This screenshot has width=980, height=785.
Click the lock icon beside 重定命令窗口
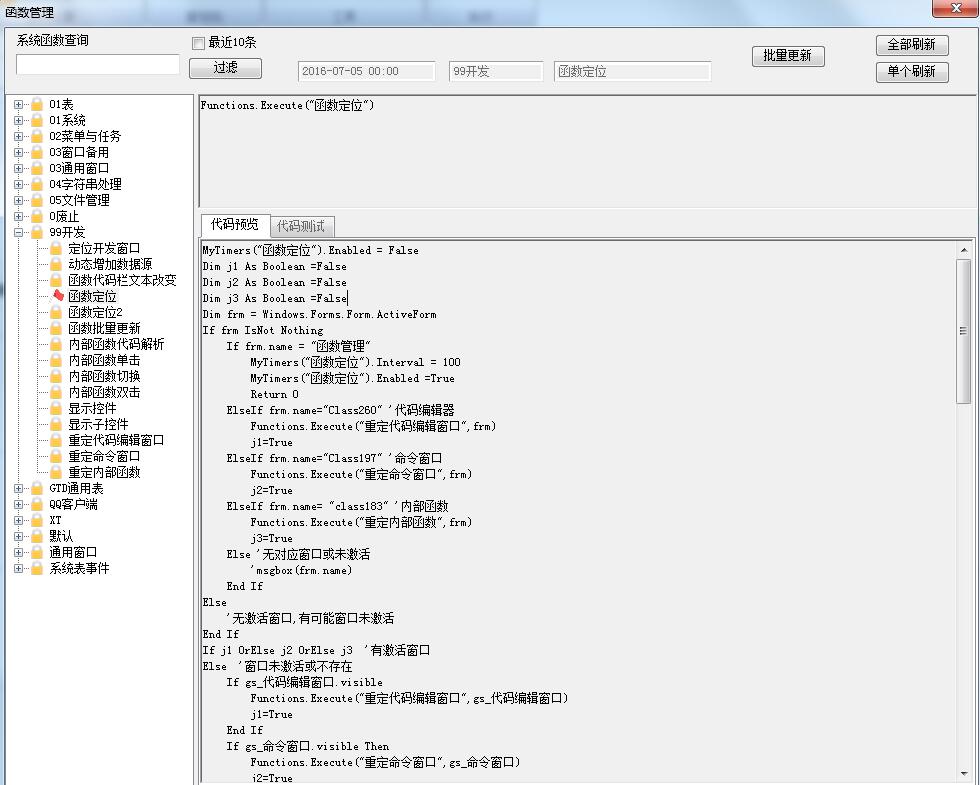57,456
